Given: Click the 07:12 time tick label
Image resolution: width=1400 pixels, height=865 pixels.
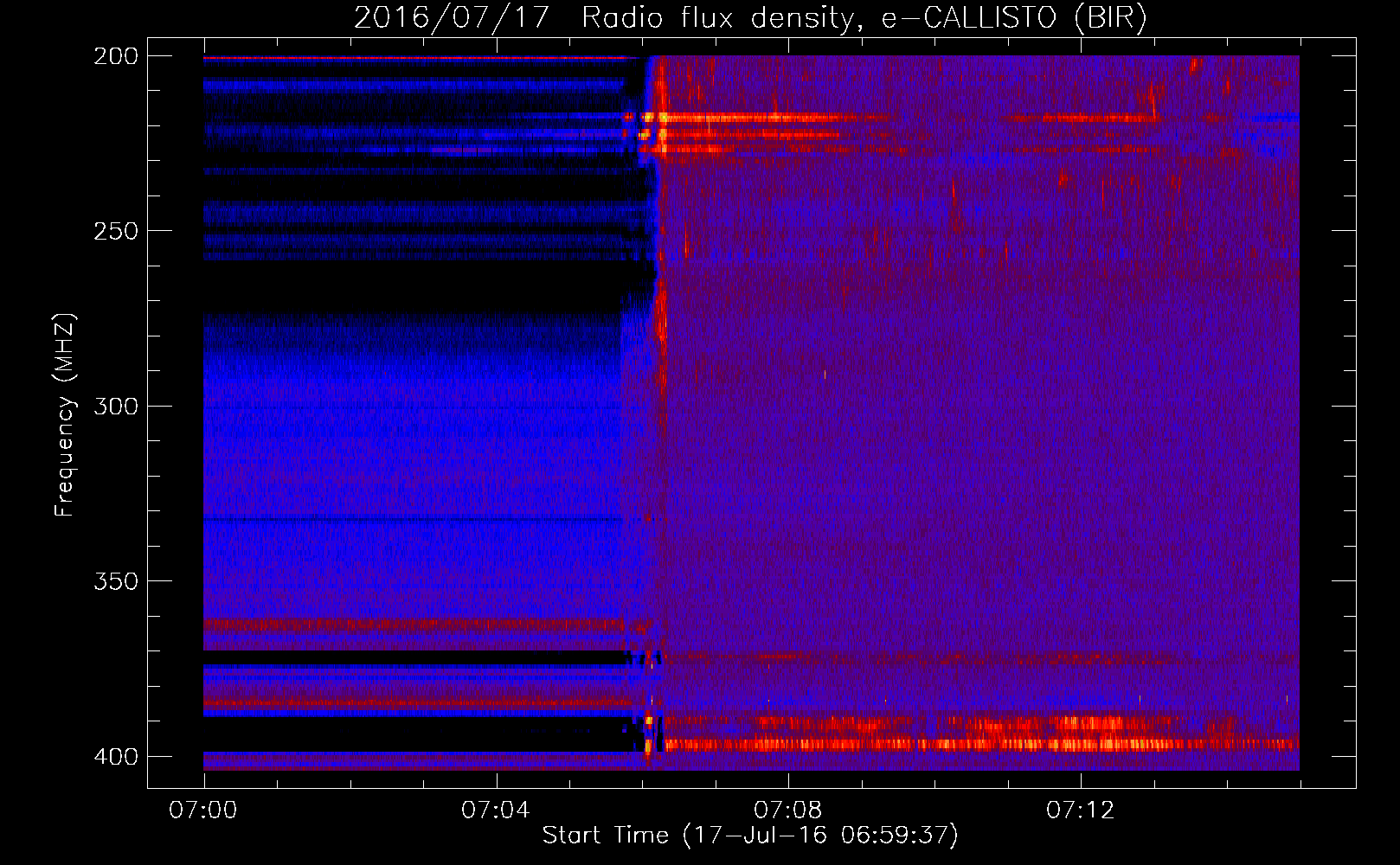Looking at the screenshot, I should pos(1081,810).
